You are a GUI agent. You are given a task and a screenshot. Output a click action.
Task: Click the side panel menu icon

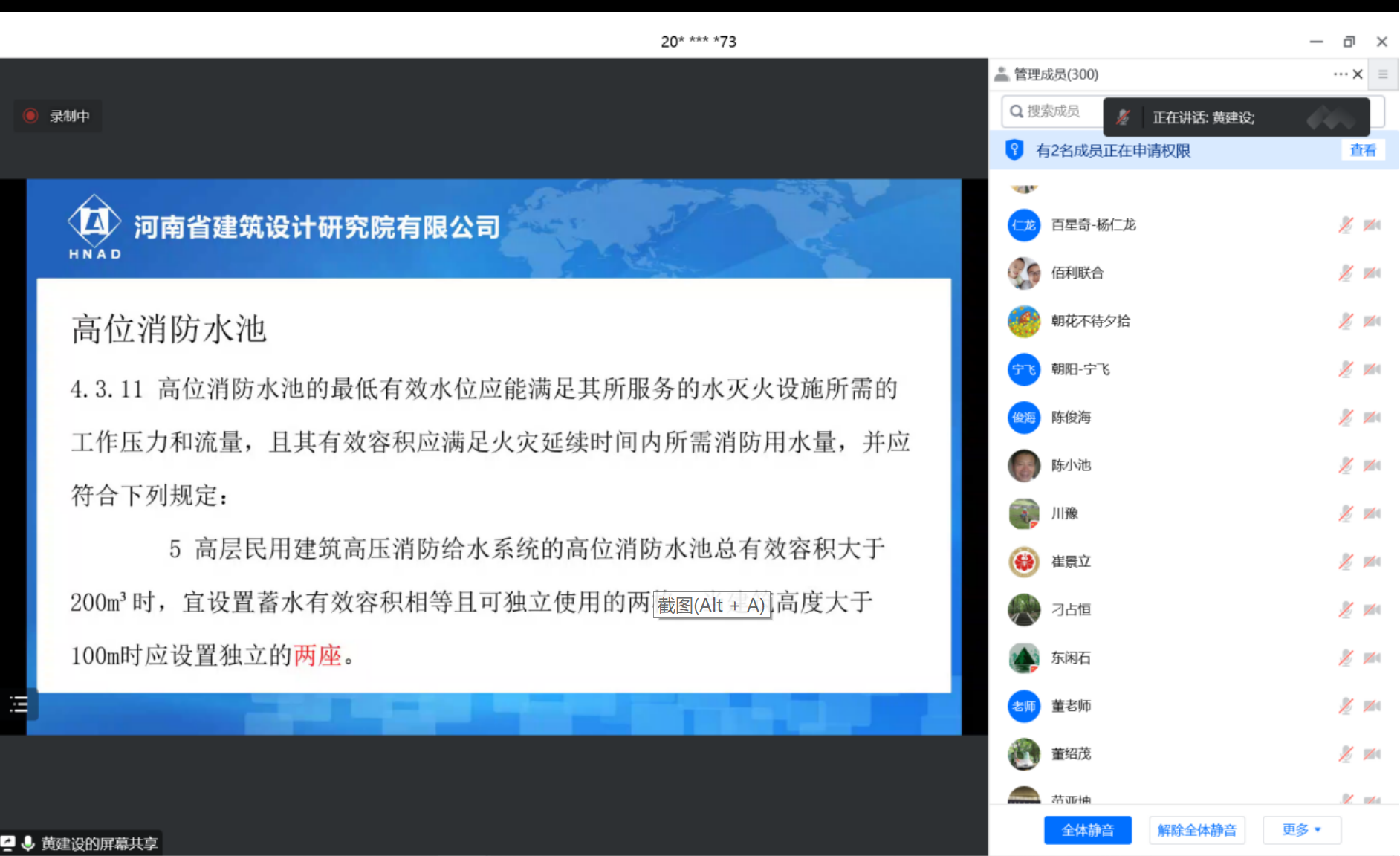1383,74
